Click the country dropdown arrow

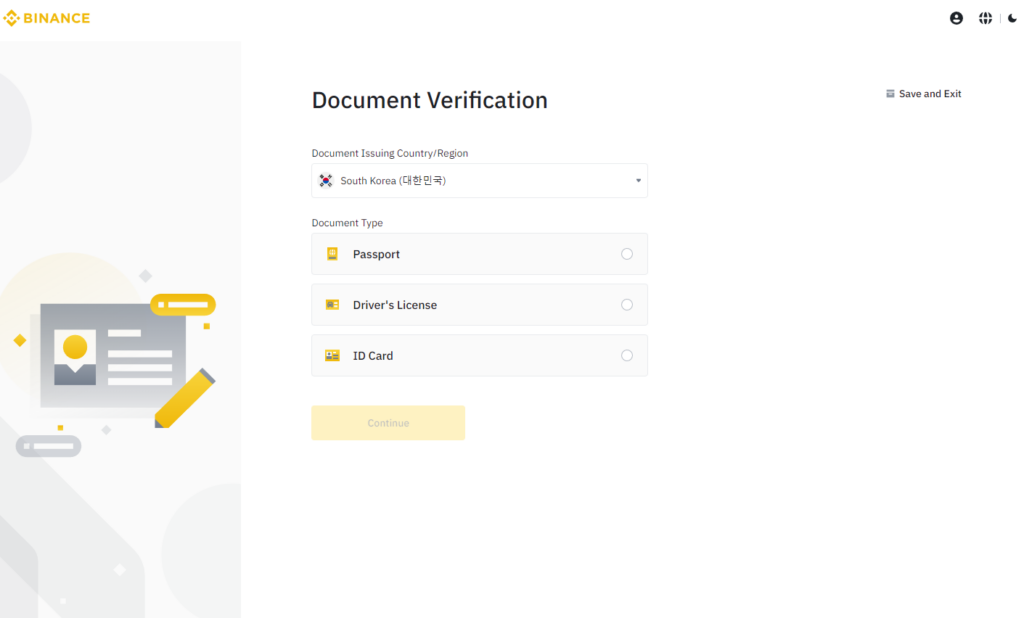click(x=638, y=180)
